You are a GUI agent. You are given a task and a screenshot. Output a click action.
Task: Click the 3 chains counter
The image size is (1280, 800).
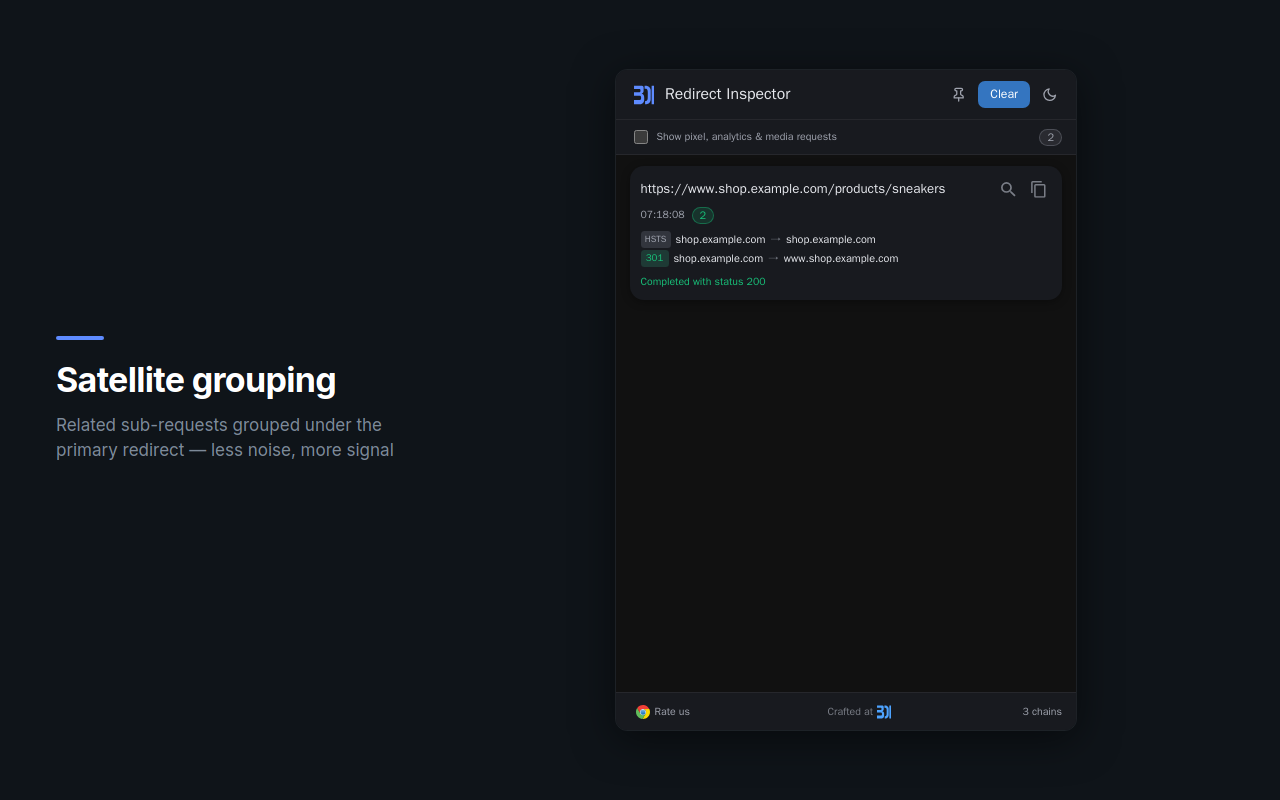[1042, 711]
